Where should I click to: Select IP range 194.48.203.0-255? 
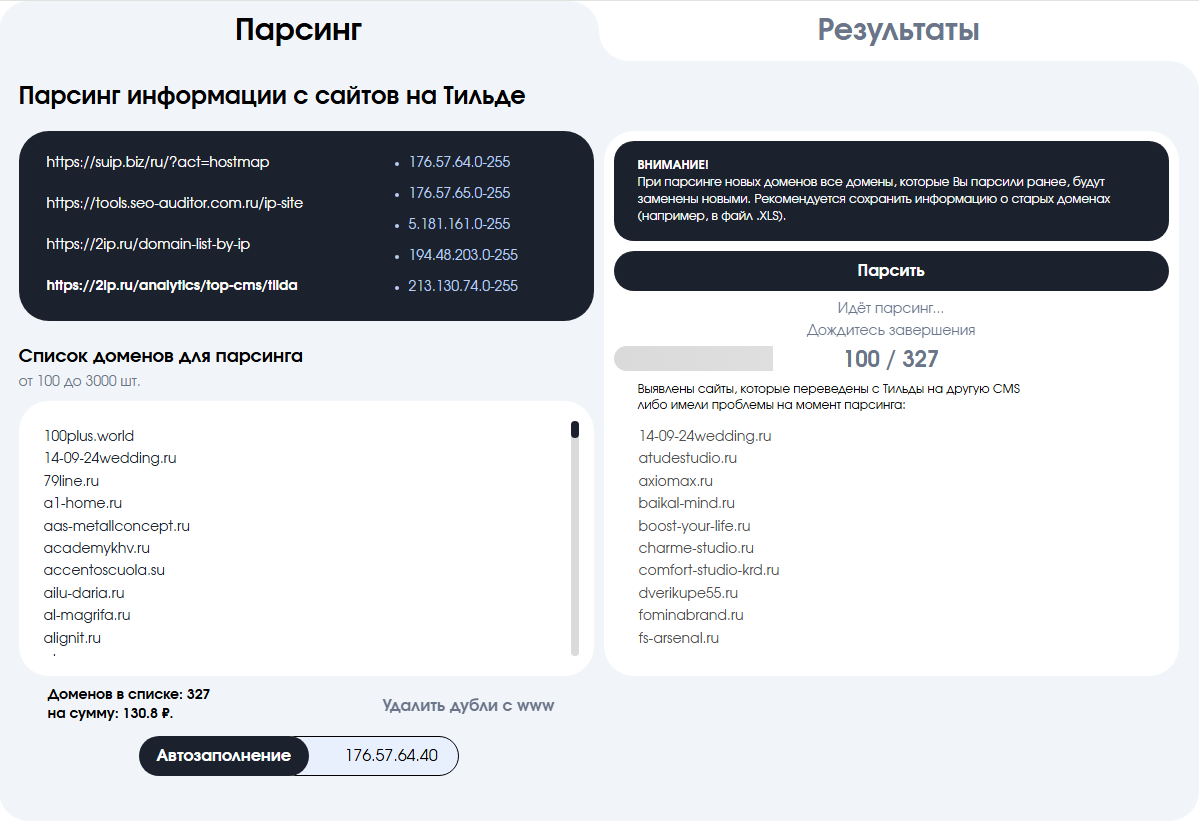(463, 255)
